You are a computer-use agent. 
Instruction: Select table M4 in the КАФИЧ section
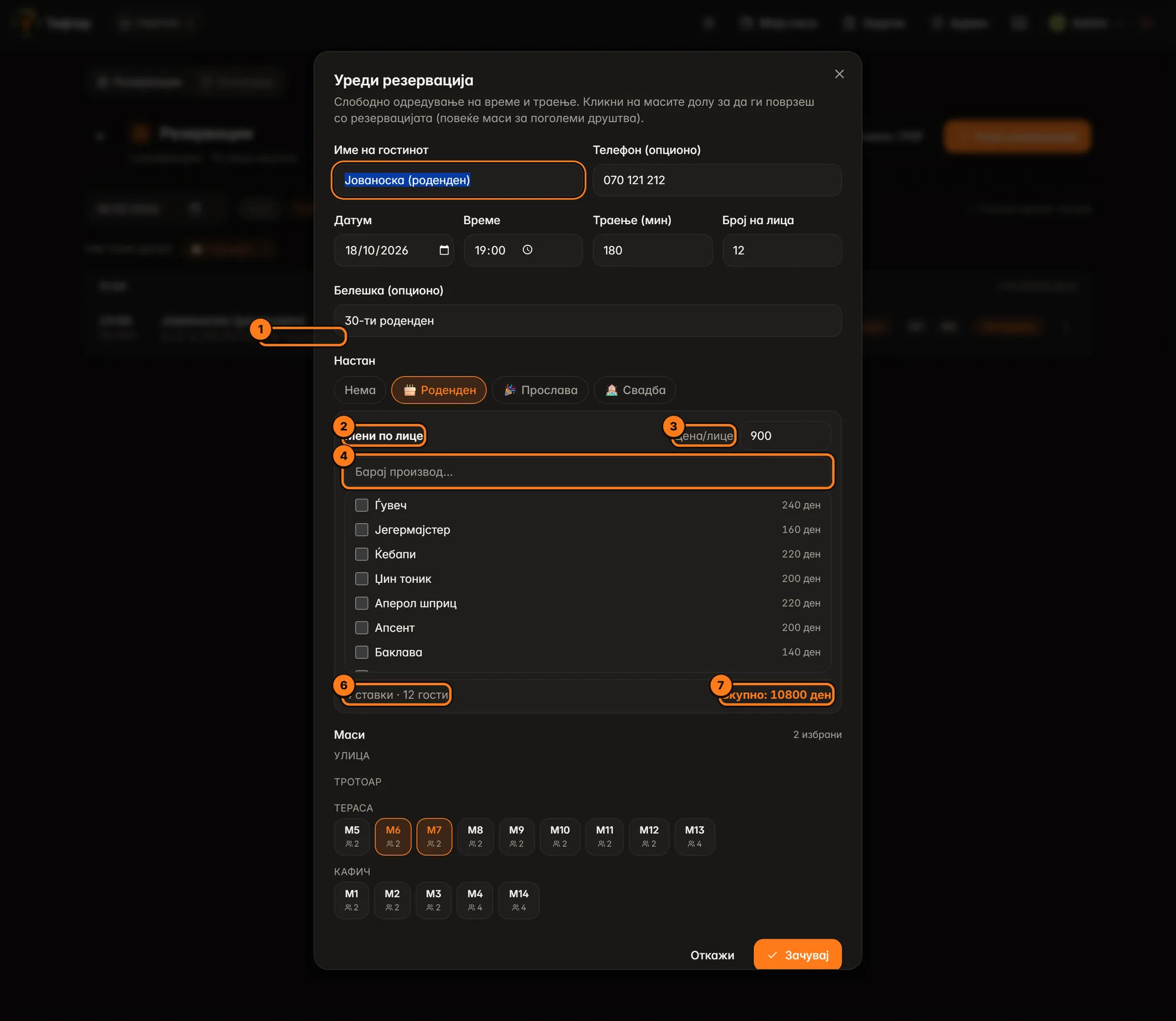pyautogui.click(x=475, y=900)
